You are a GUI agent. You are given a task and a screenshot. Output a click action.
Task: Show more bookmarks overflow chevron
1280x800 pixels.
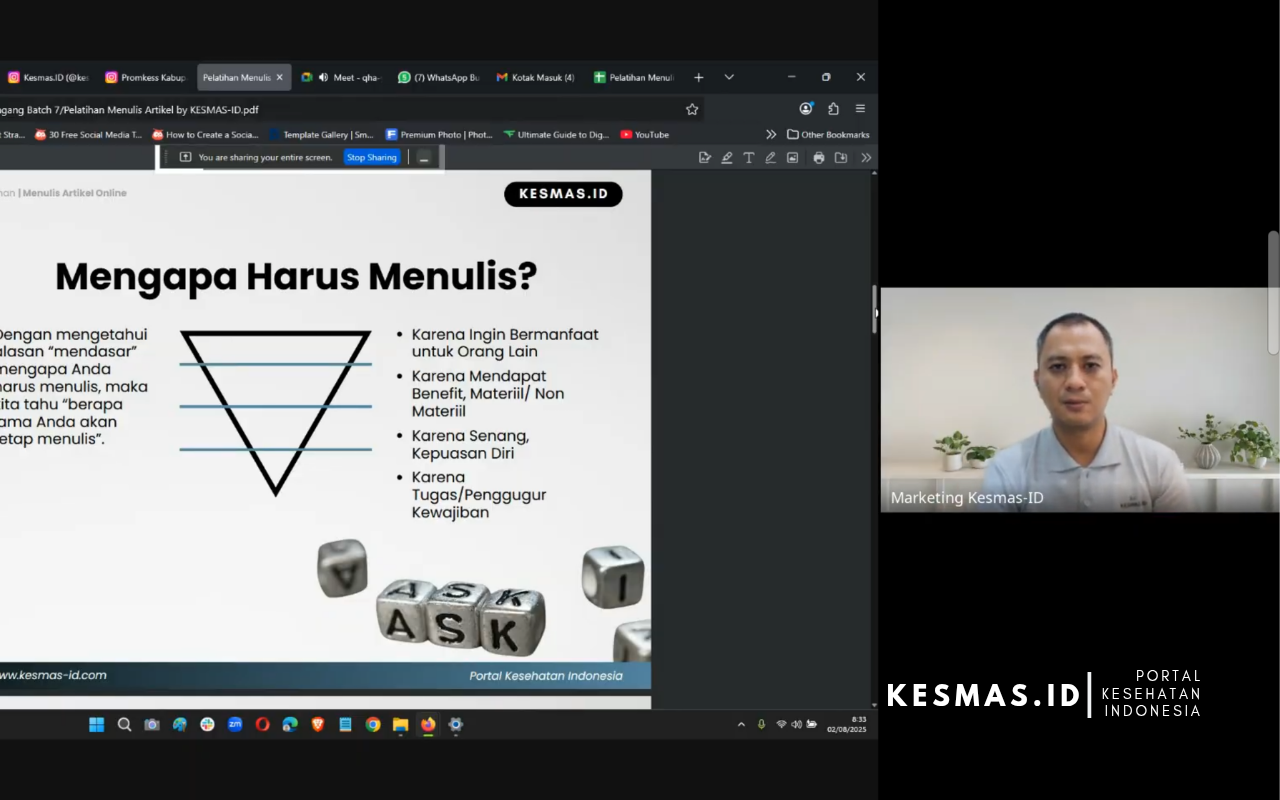pyautogui.click(x=771, y=135)
